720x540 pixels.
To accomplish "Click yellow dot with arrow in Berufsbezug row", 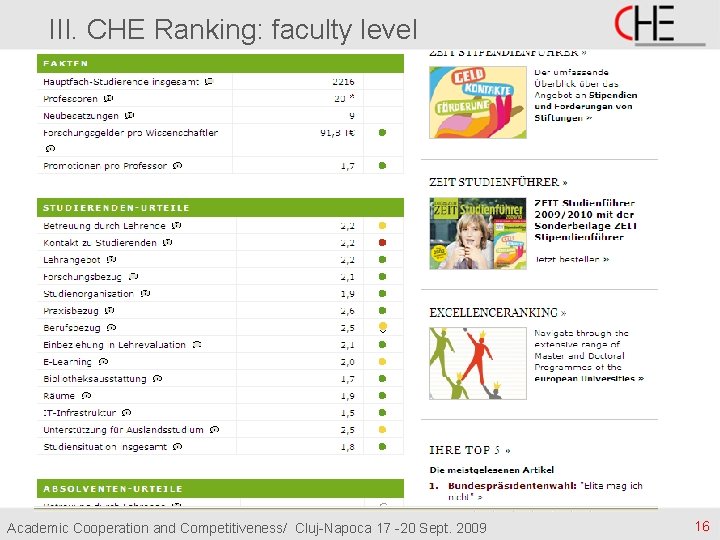I will [x=383, y=327].
